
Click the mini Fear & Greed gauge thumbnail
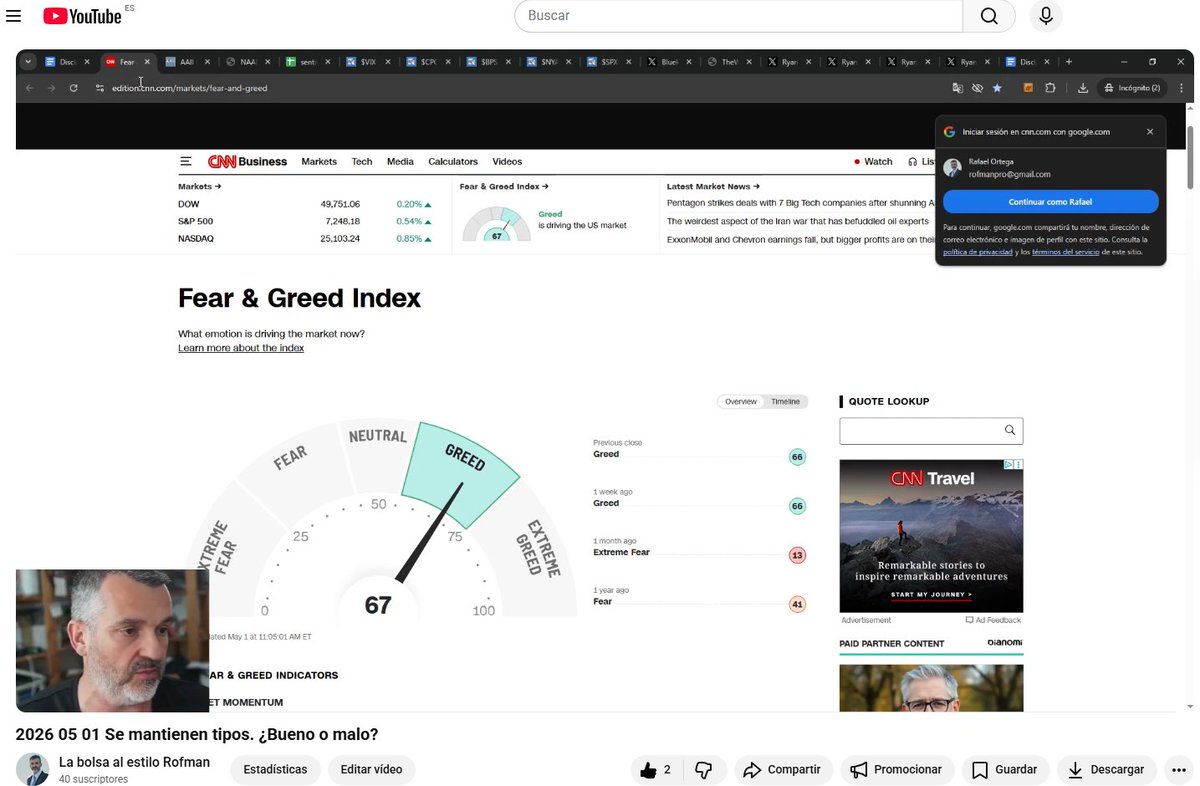tap(496, 224)
